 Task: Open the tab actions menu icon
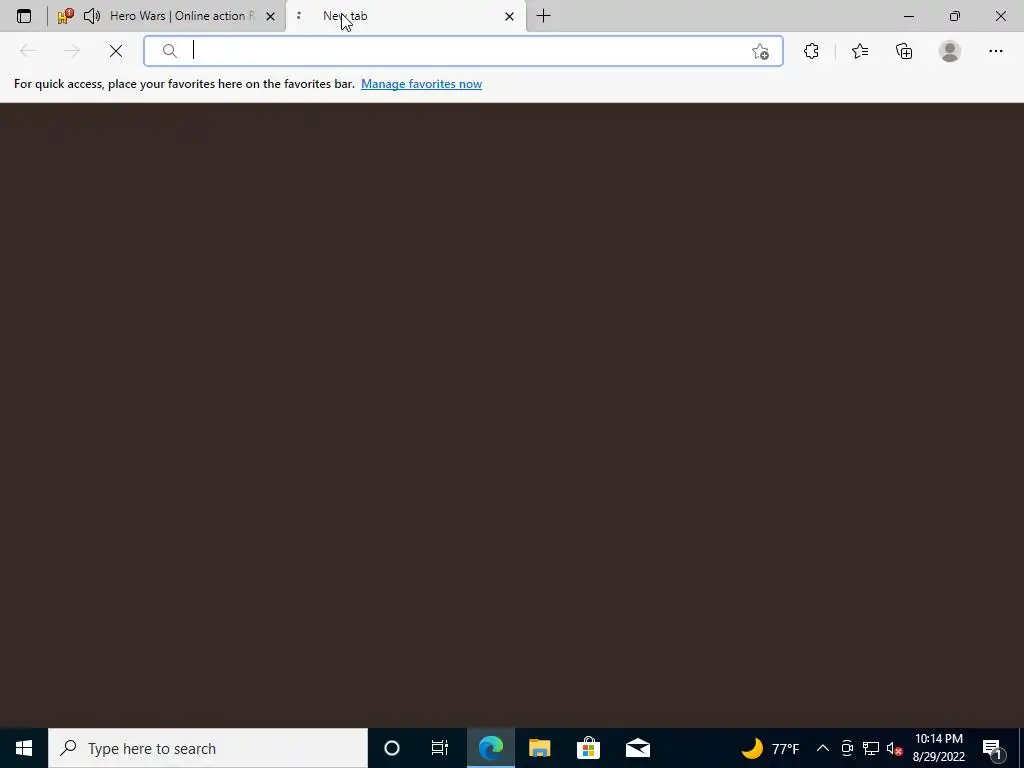point(24,16)
